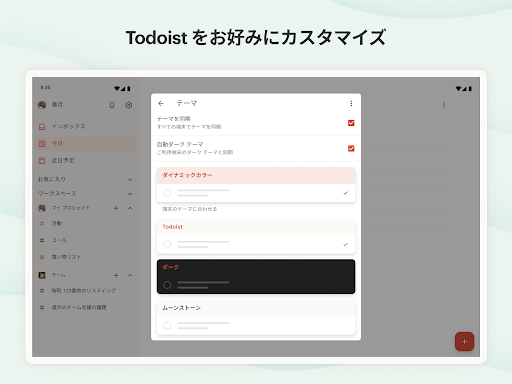512x384 pixels.
Task: Expand the お気に入り favorites section
Action: click(130, 180)
